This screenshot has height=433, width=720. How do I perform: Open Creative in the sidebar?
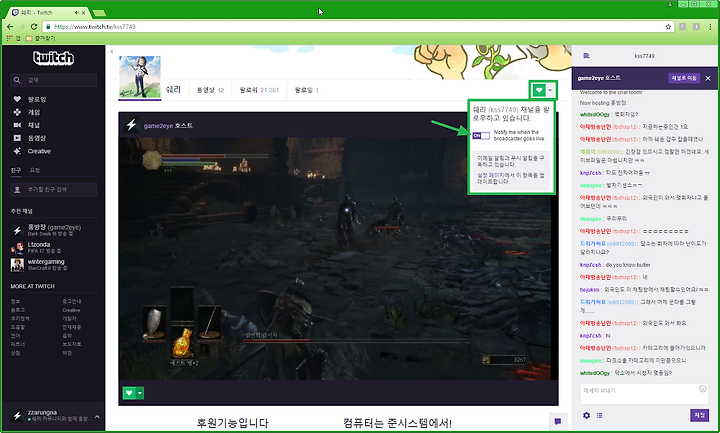click(39, 151)
